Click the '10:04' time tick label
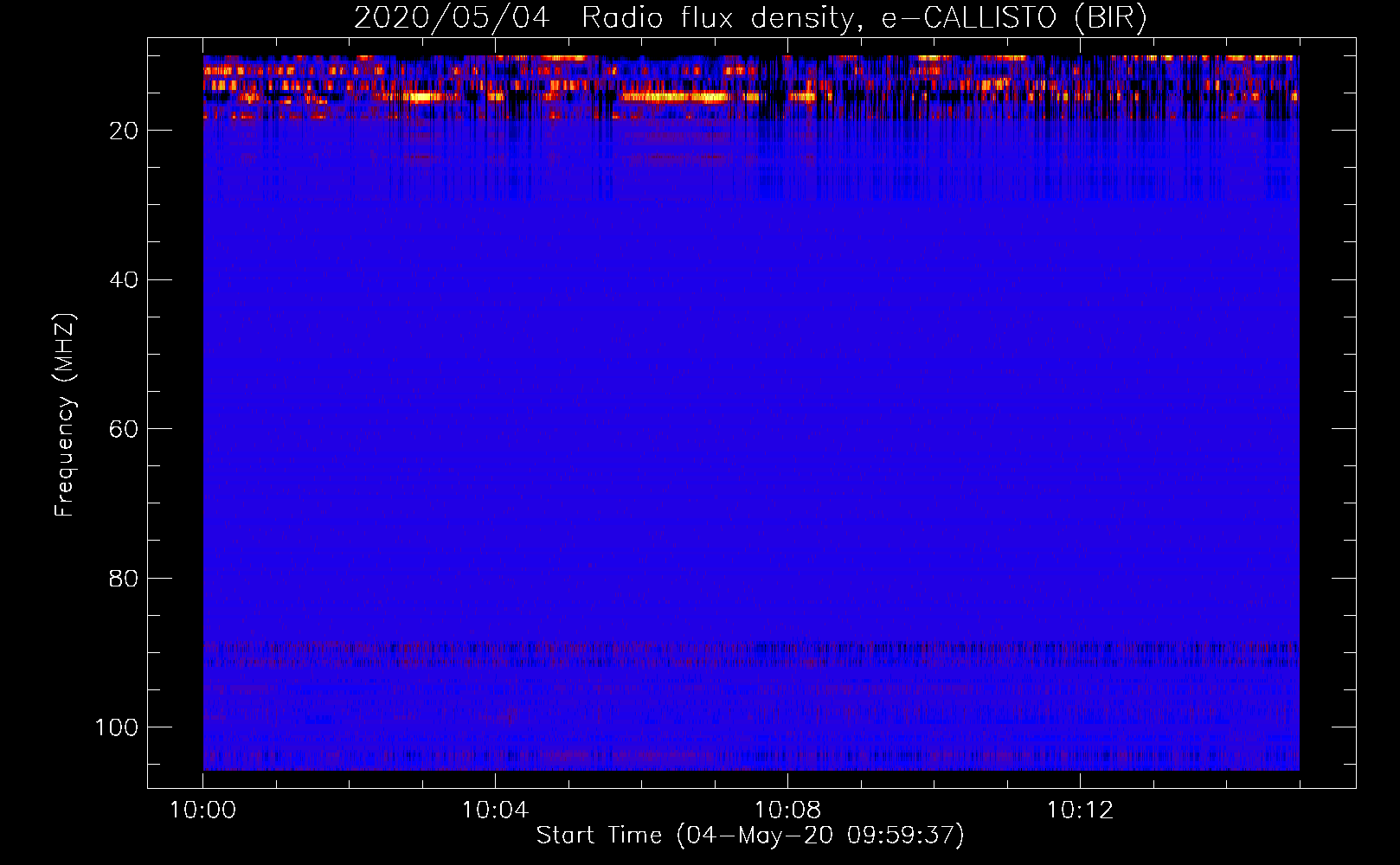This screenshot has width=1400, height=865. pos(495,811)
